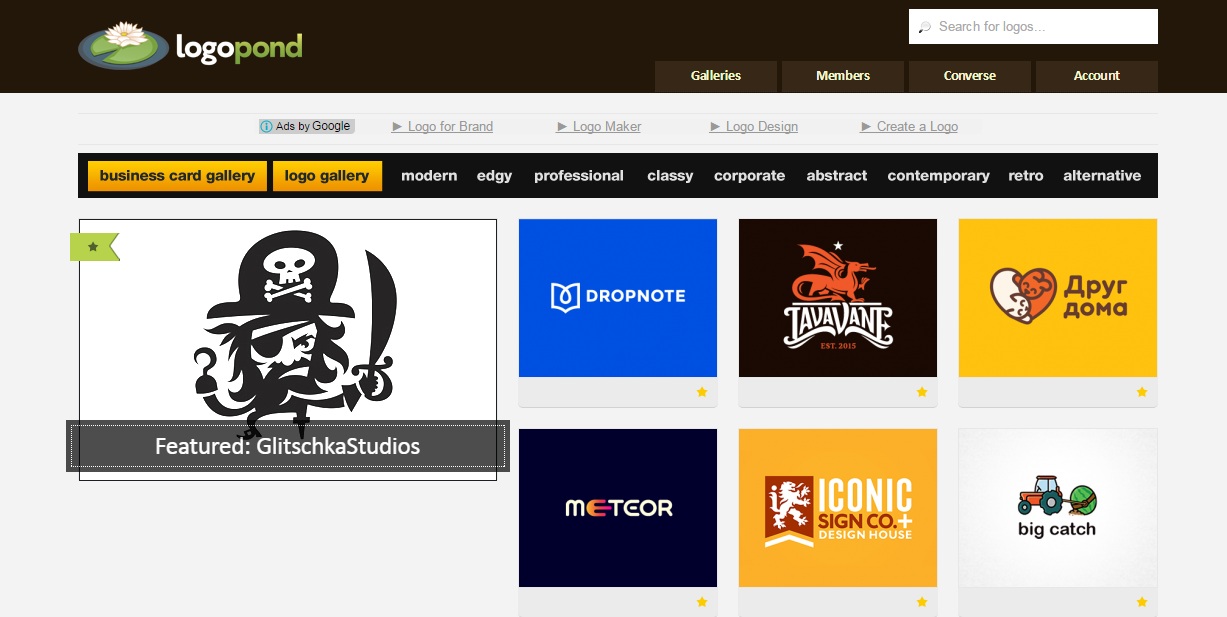Open the featured pirate logo thumbnail
Screen dimensions: 1227x617
(288, 350)
